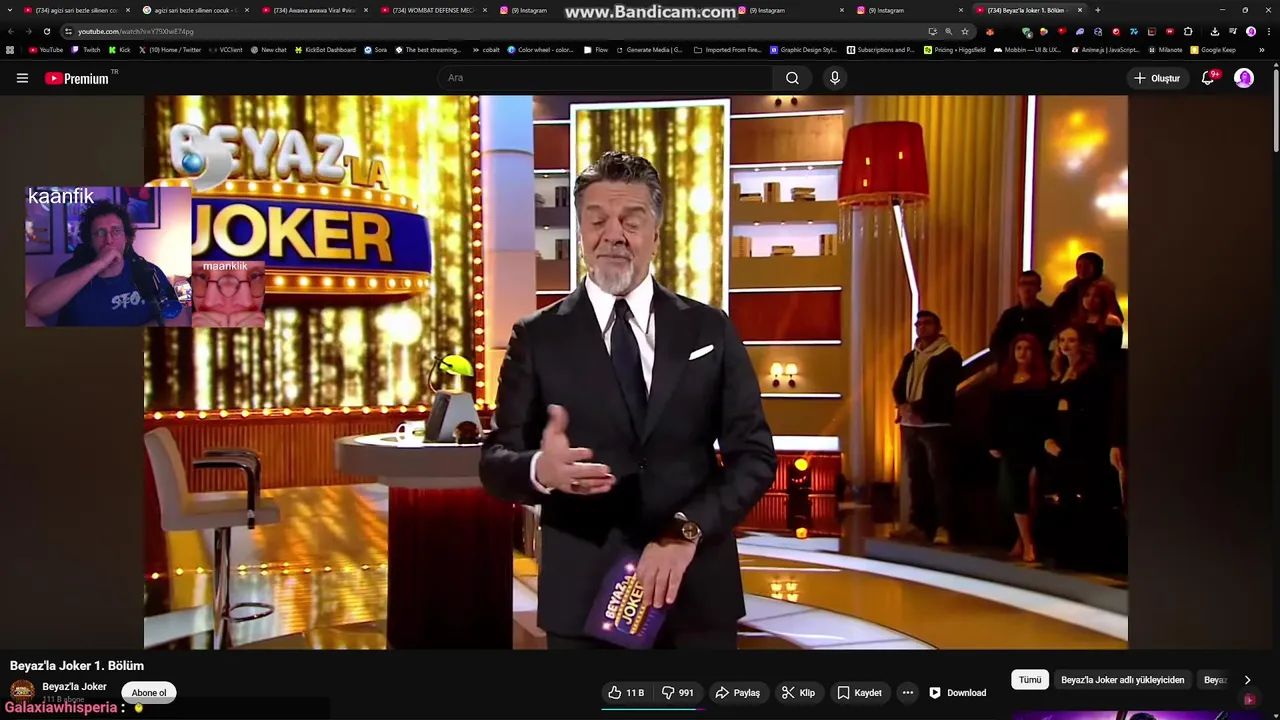Open a new browser tab
This screenshot has width=1280, height=720.
click(x=1098, y=10)
